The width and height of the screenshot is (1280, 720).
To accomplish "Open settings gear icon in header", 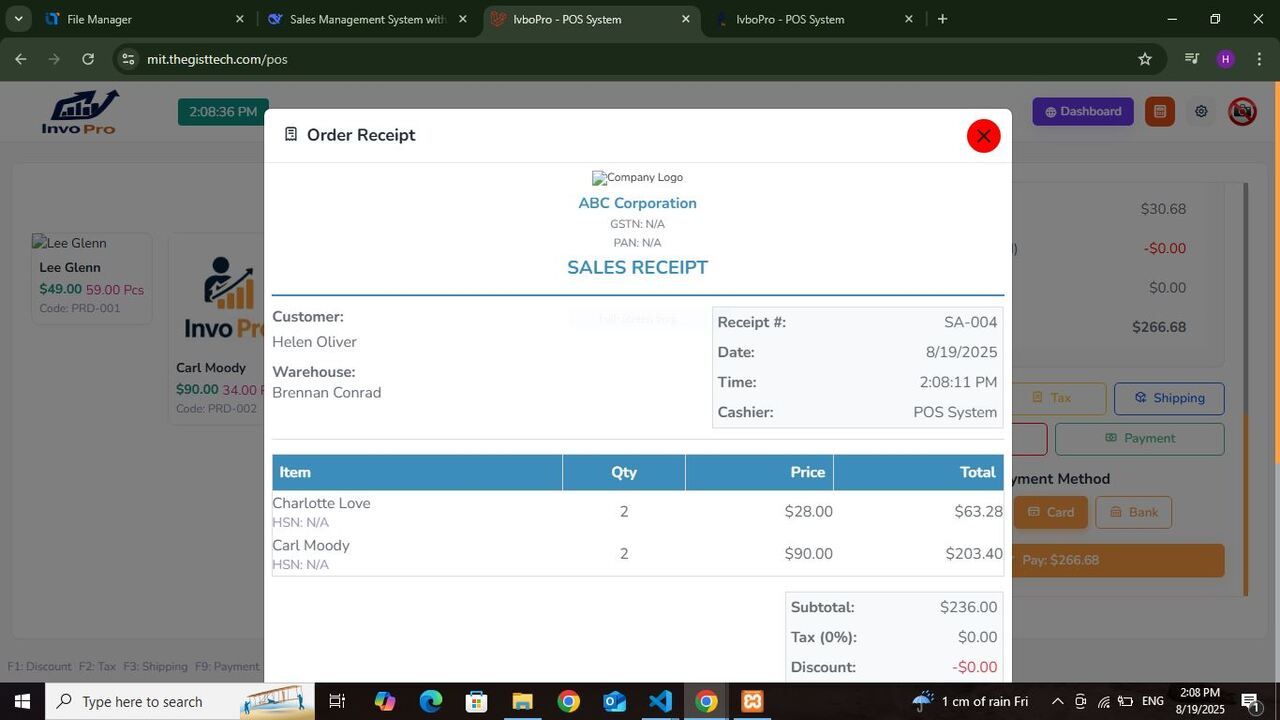I will click(x=1201, y=112).
